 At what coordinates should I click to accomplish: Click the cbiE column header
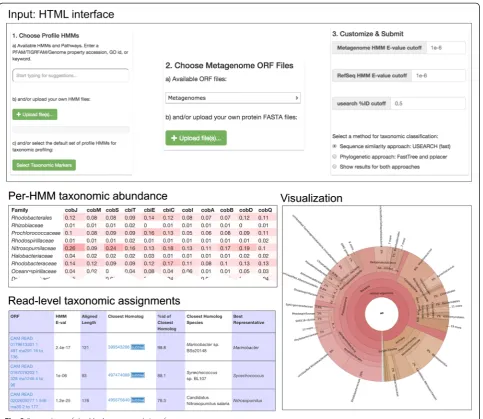(x=149, y=210)
